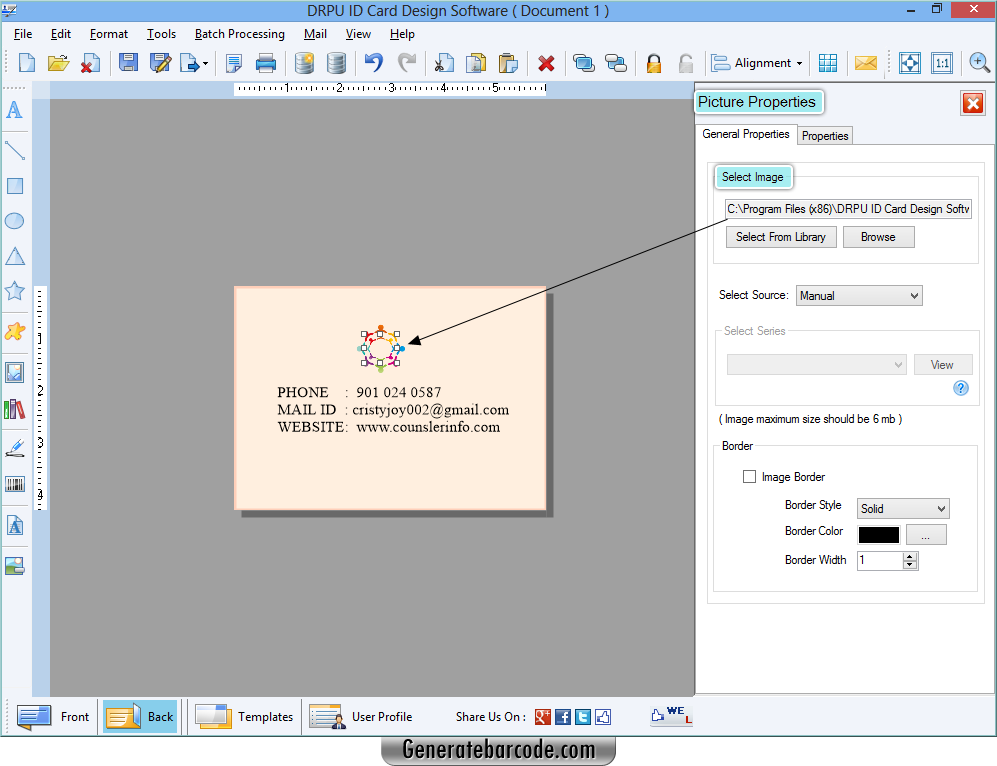This screenshot has width=997, height=766.
Task: Select the Star shape tool
Action: tap(14, 291)
